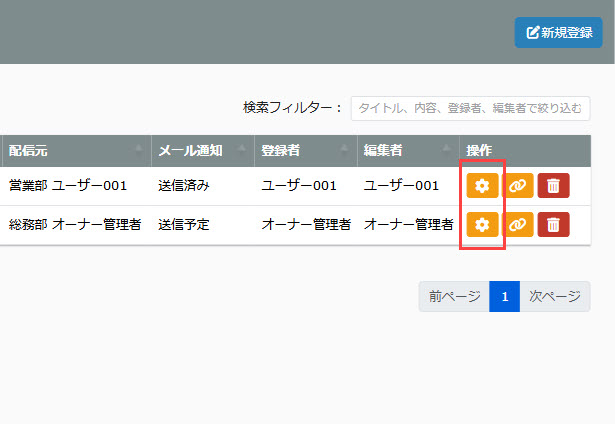The height and width of the screenshot is (424, 615).
Task: Open settings gear for the 総務部 オーナー管理者 row
Action: coord(482,225)
